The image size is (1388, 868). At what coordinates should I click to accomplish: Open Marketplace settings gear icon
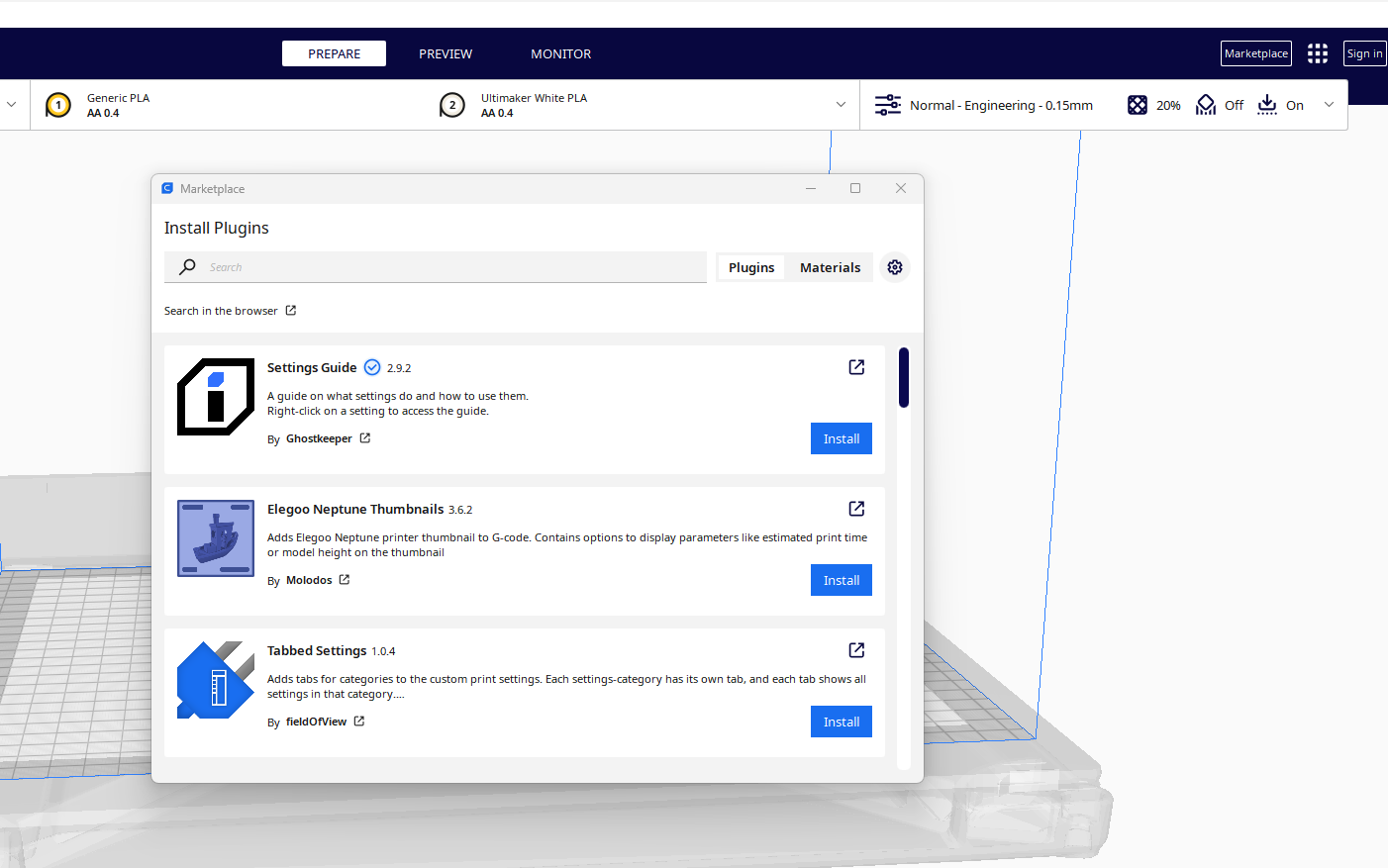[x=895, y=267]
